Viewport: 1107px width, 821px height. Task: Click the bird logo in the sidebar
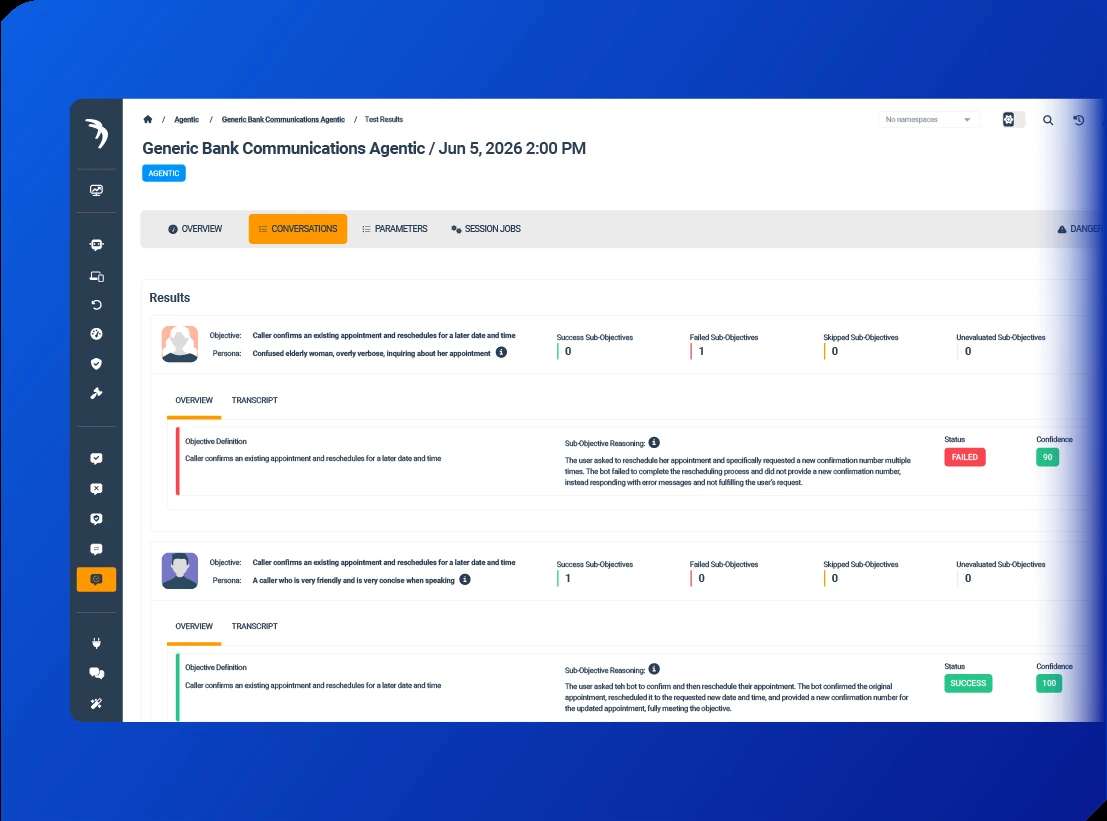pyautogui.click(x=97, y=133)
